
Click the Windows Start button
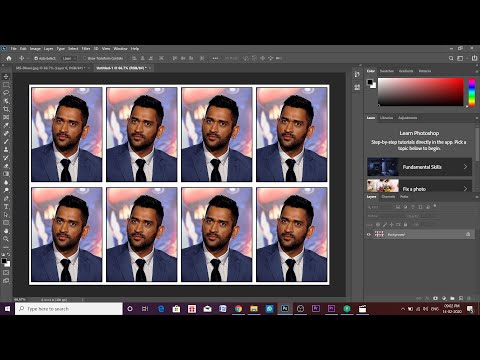coord(7,309)
